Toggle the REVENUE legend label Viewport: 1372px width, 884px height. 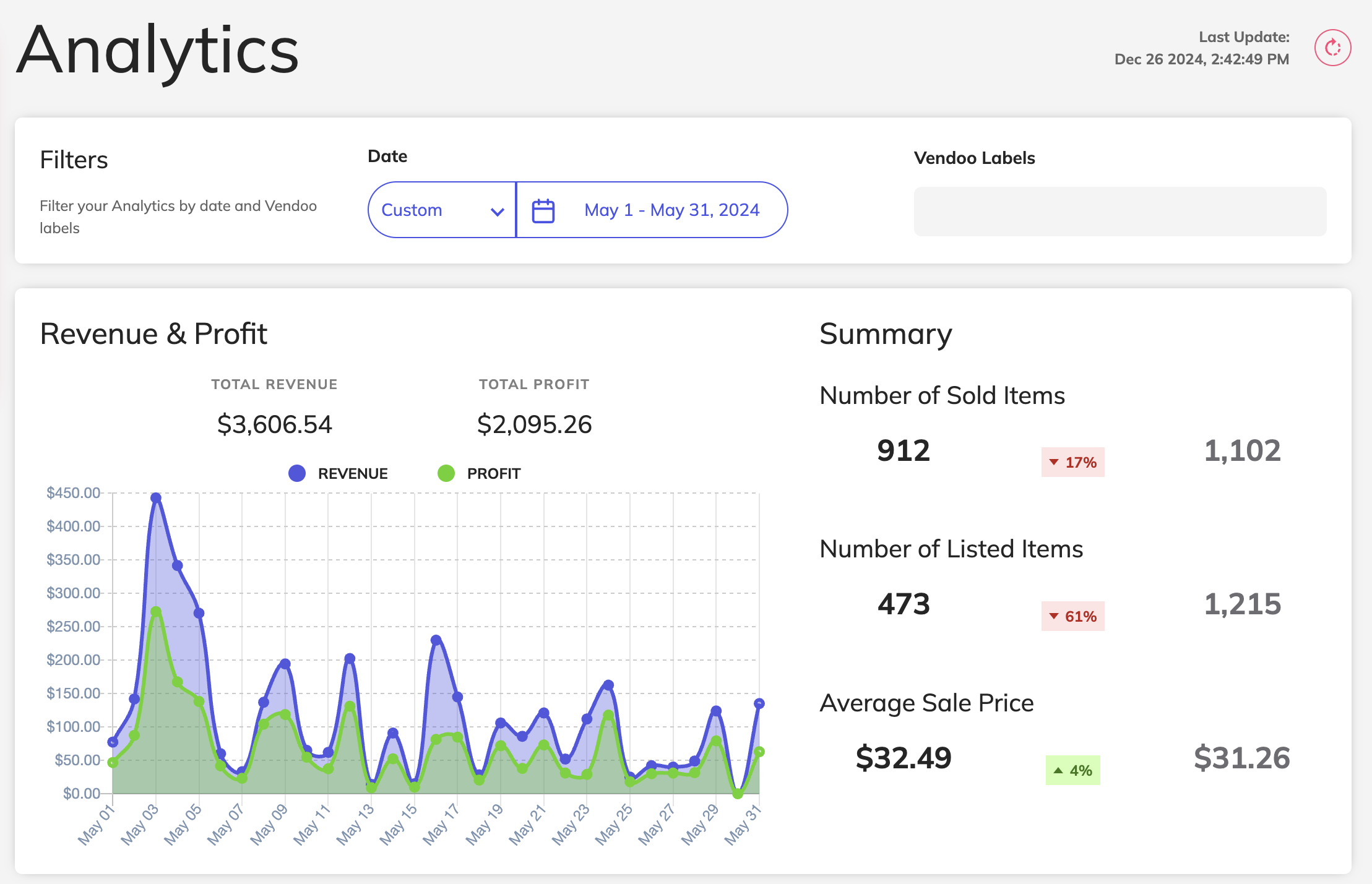(x=353, y=474)
